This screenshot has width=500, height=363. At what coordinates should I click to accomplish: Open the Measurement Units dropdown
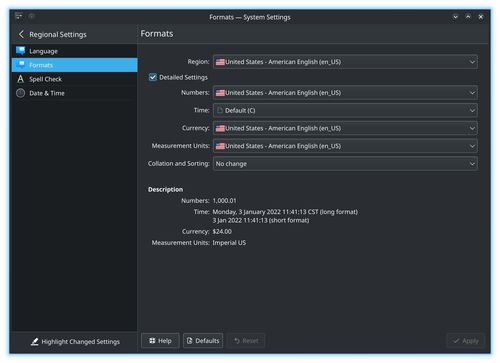pos(345,146)
